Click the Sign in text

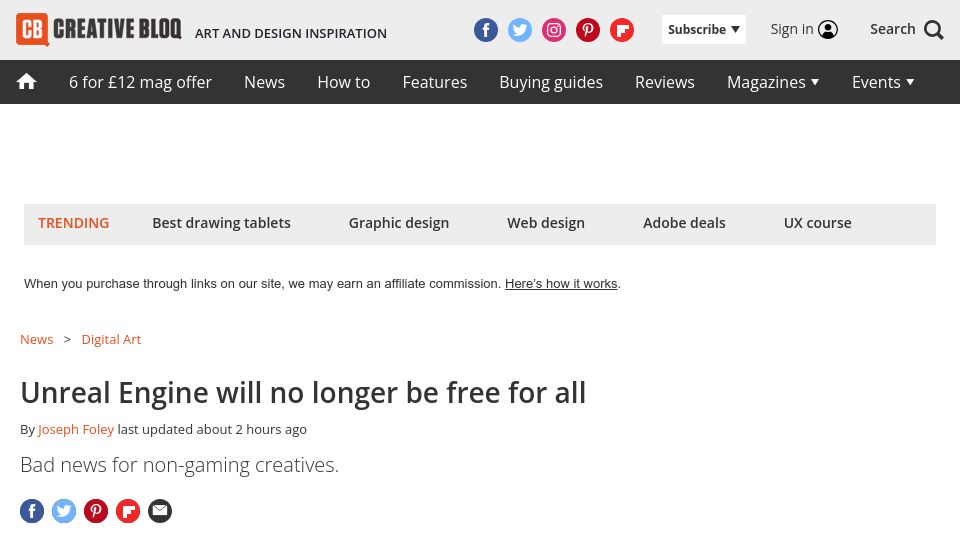point(792,29)
